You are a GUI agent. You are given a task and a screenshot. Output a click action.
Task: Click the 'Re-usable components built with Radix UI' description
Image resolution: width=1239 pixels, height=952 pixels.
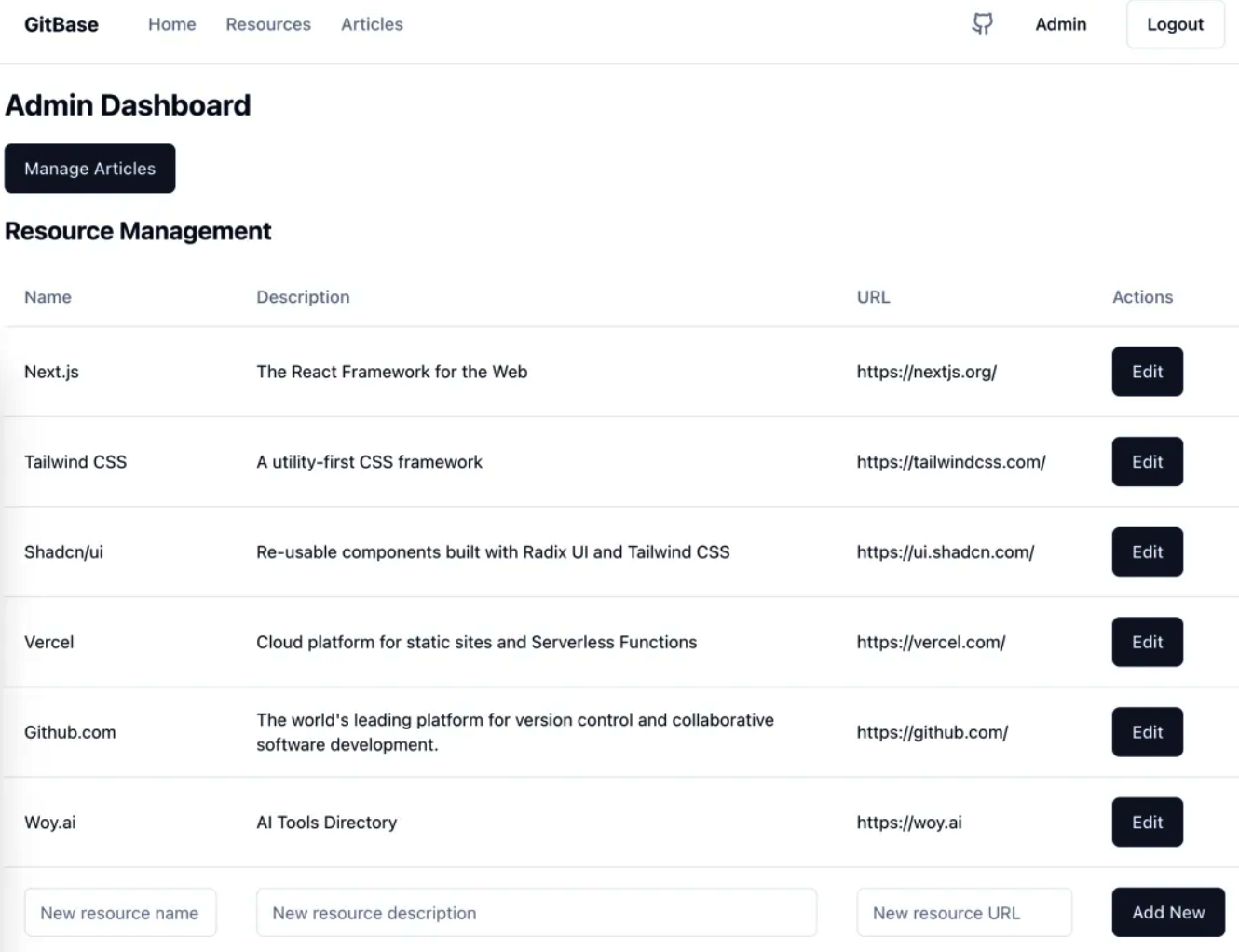[493, 552]
